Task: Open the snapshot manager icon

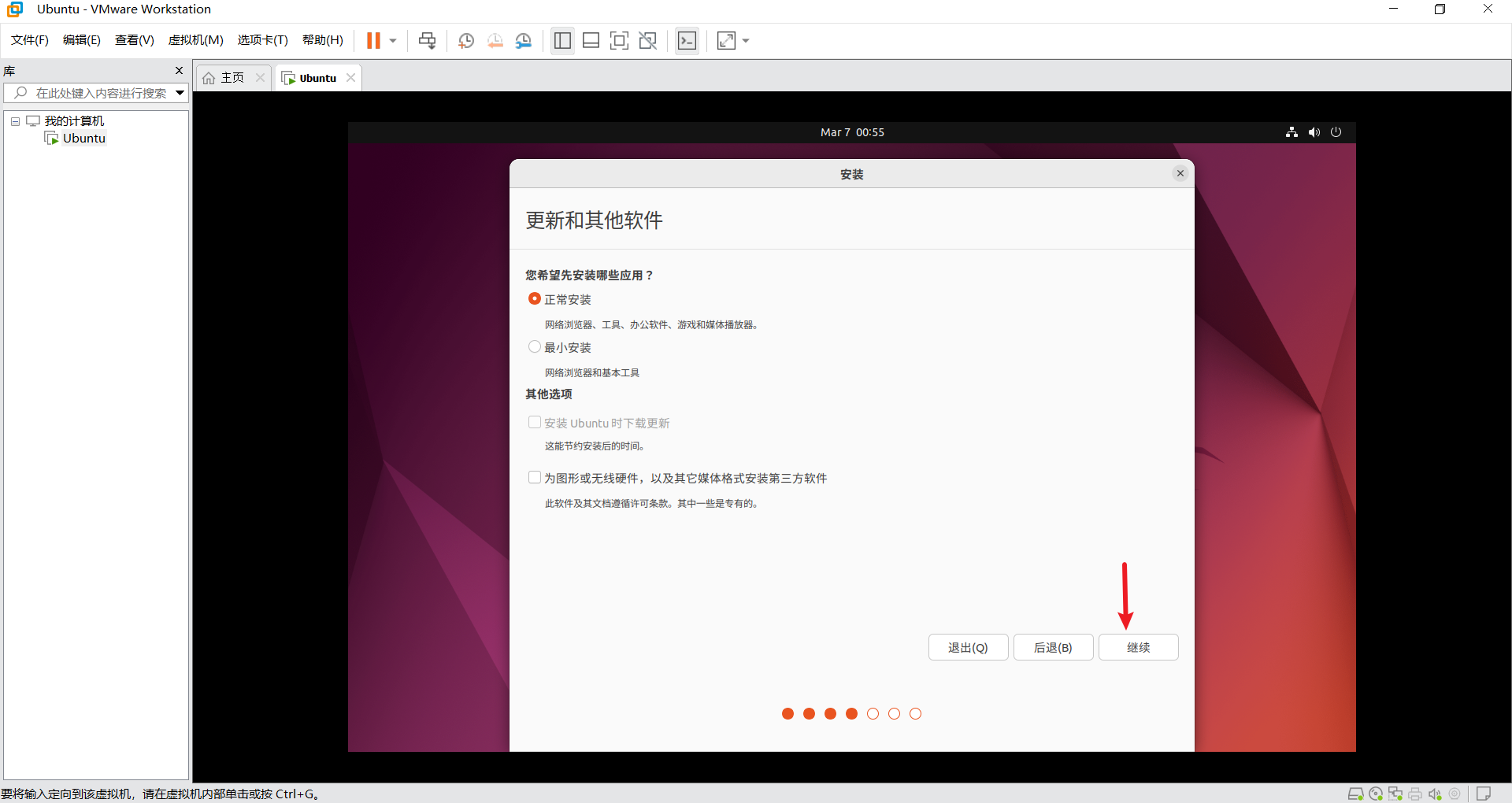Action: point(524,41)
